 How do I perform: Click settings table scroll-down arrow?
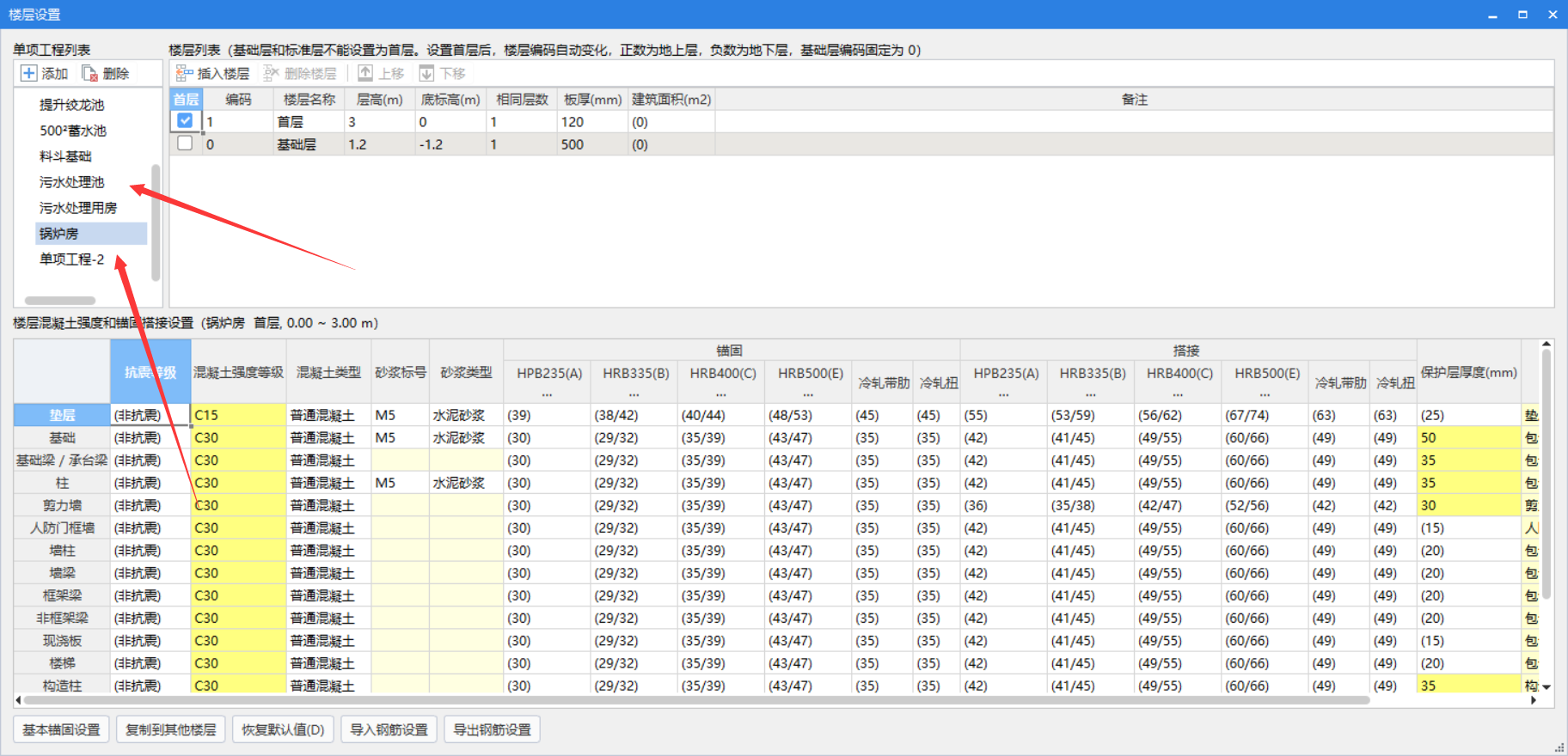tap(1547, 687)
